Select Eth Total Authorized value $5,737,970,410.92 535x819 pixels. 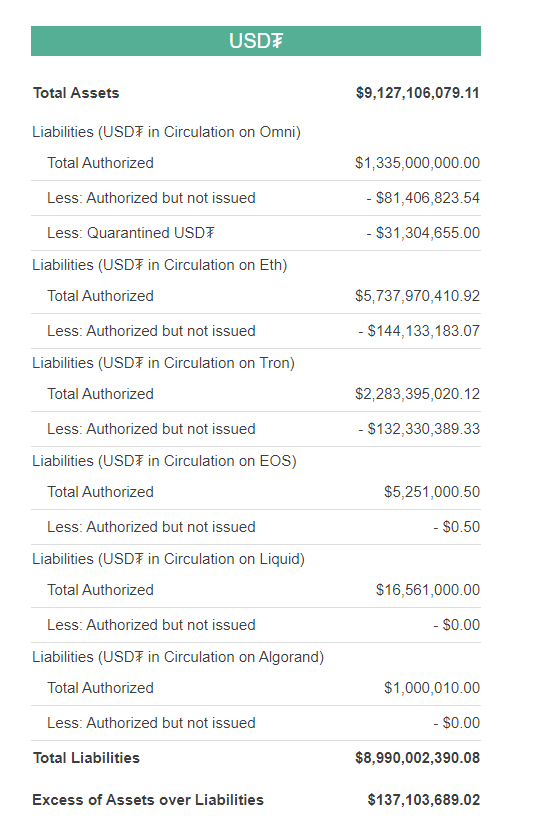pyautogui.click(x=417, y=296)
